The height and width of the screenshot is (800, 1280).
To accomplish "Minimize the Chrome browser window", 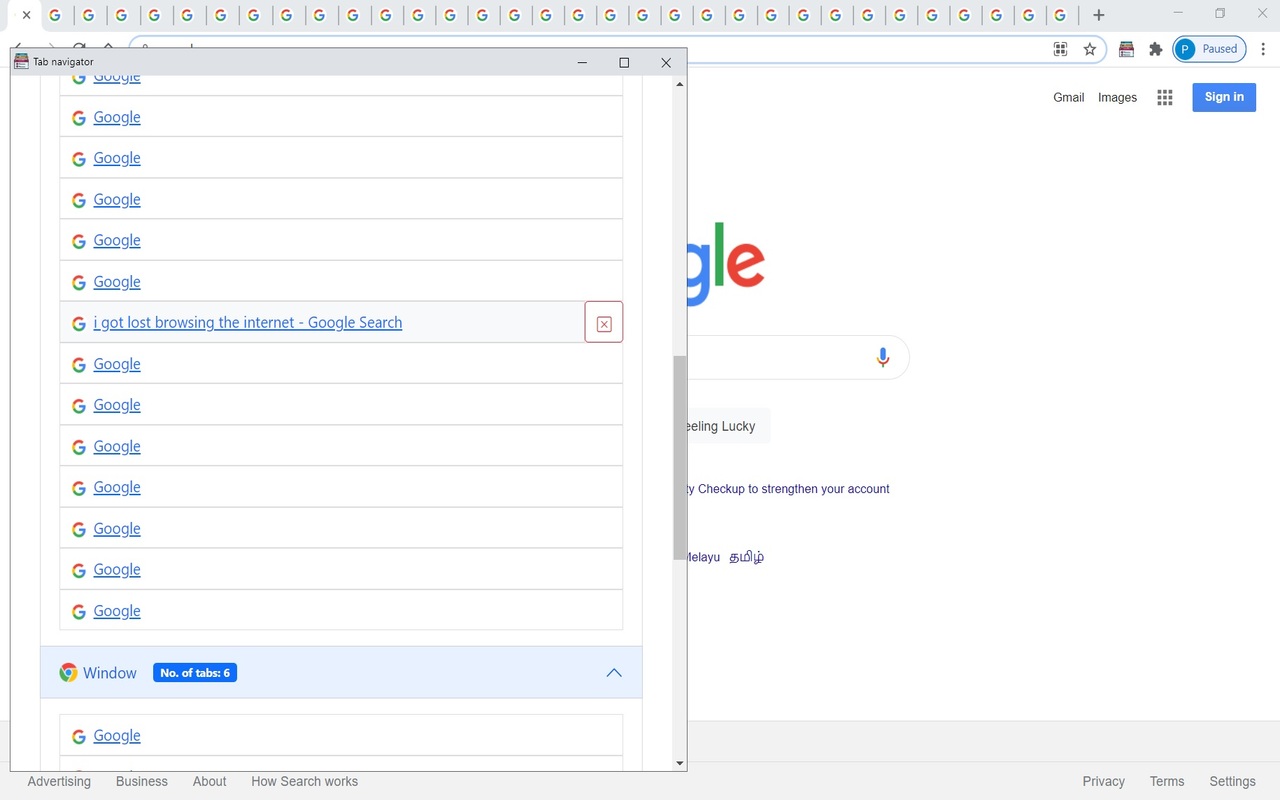I will (x=1178, y=13).
